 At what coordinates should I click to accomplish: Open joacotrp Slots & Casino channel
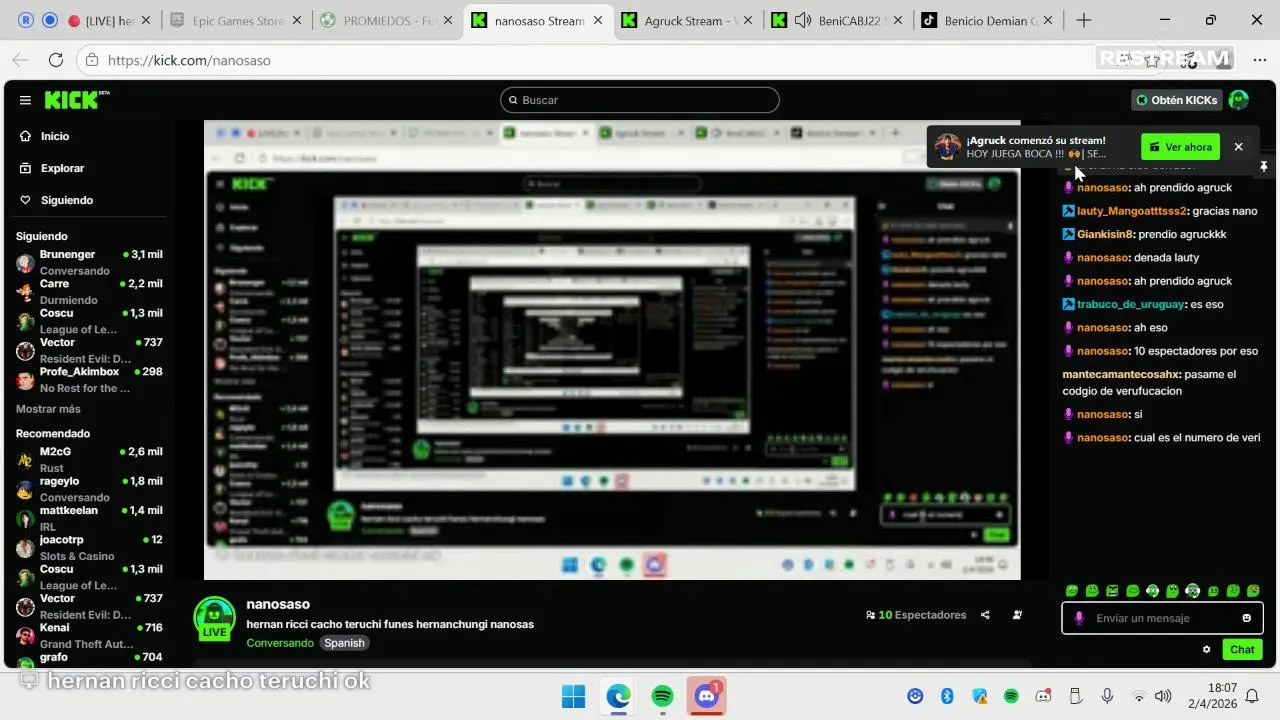(x=90, y=547)
